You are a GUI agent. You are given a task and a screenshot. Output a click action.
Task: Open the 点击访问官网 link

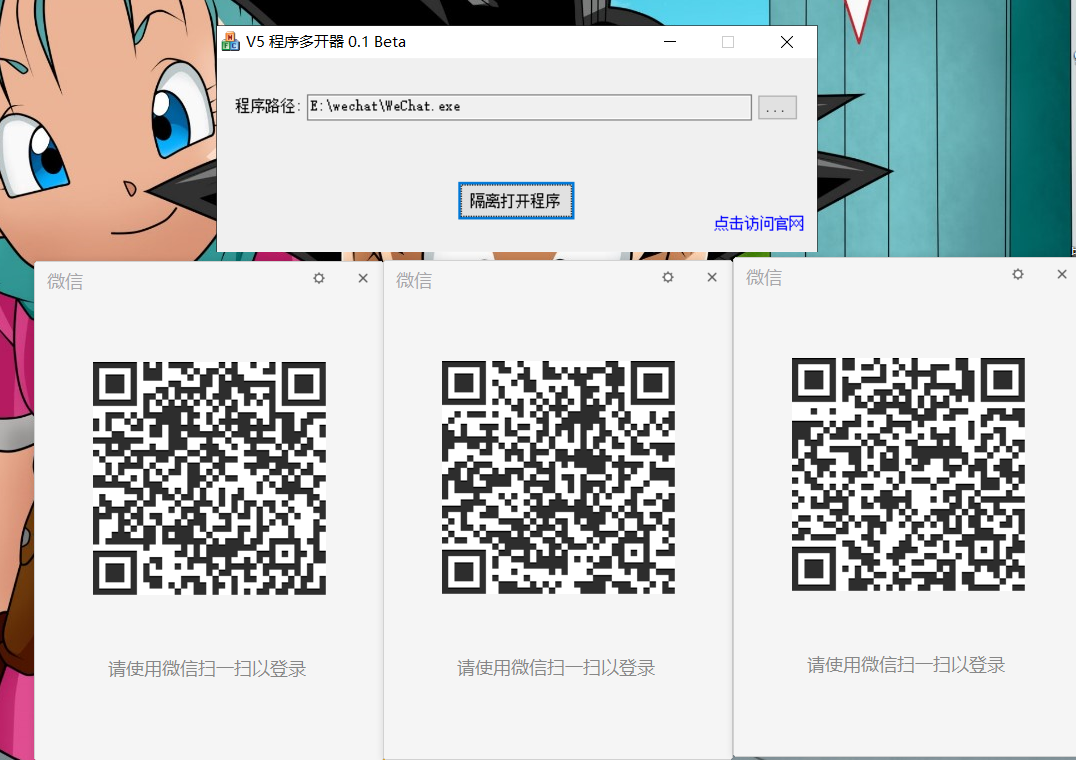(759, 224)
